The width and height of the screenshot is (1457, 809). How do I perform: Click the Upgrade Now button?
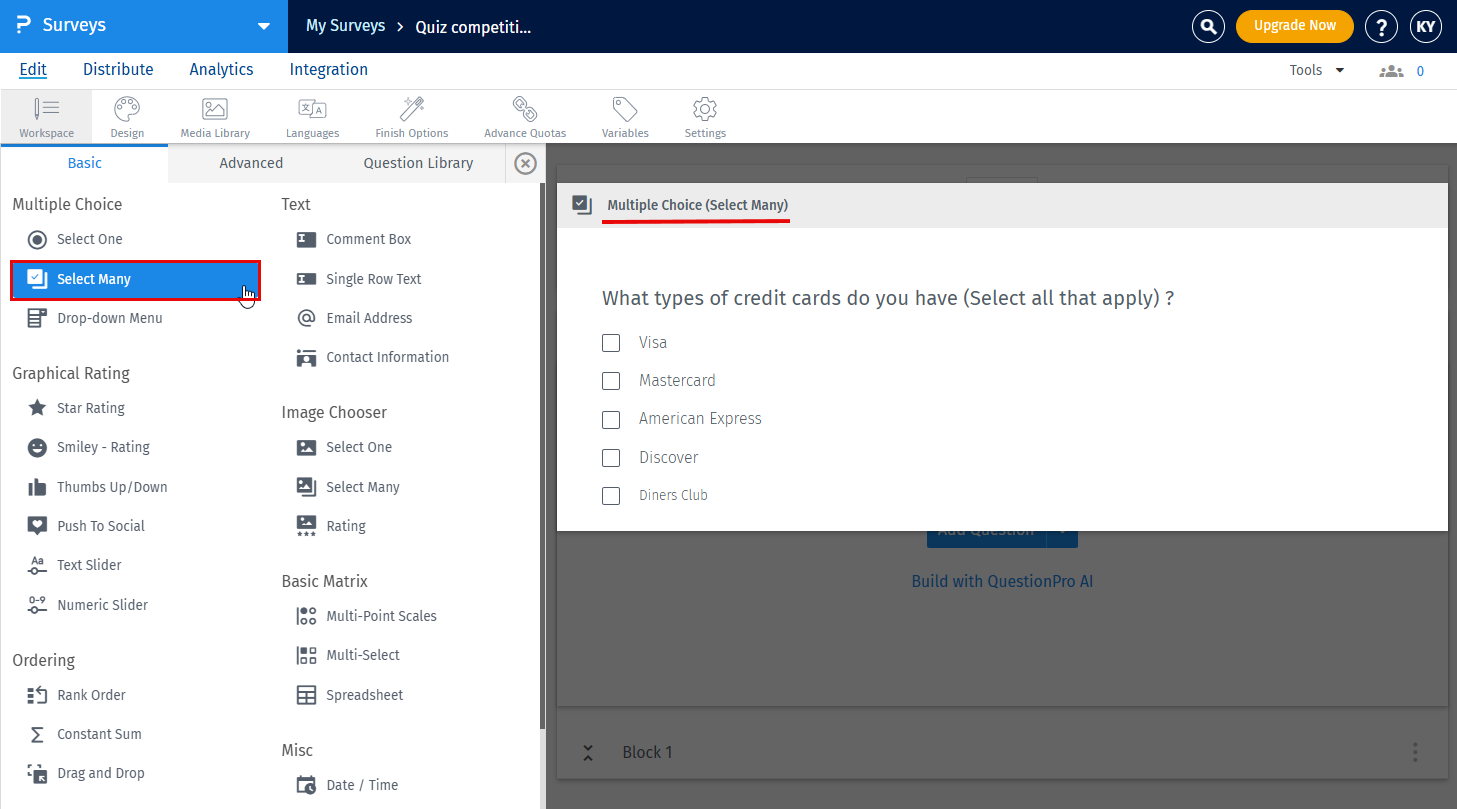pos(1294,27)
